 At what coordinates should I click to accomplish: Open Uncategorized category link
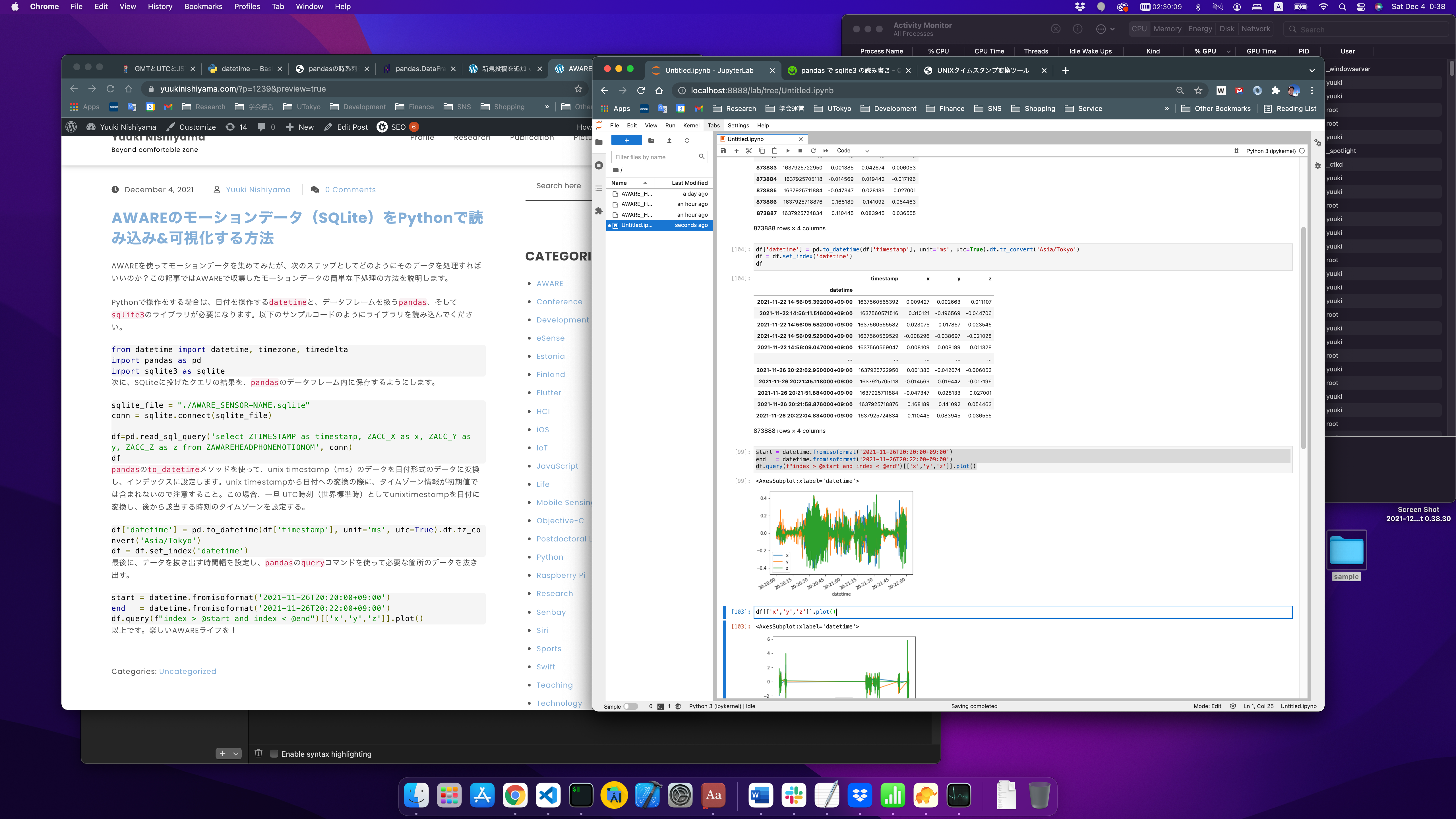(x=188, y=671)
